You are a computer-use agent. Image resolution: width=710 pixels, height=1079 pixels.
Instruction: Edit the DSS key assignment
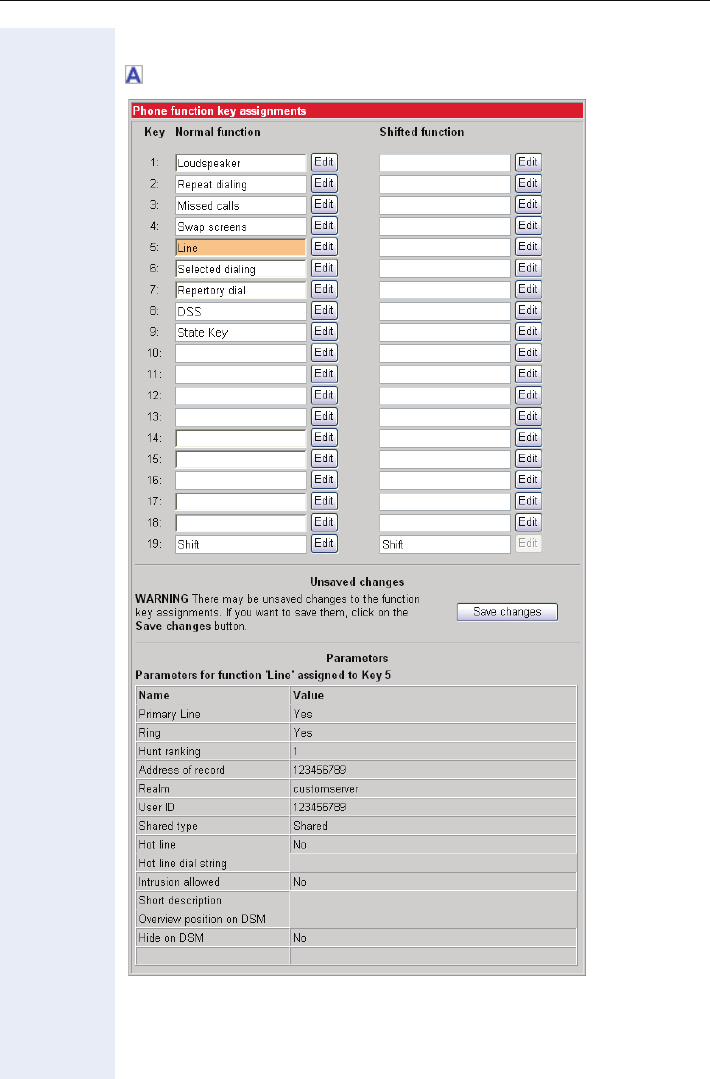click(x=324, y=310)
